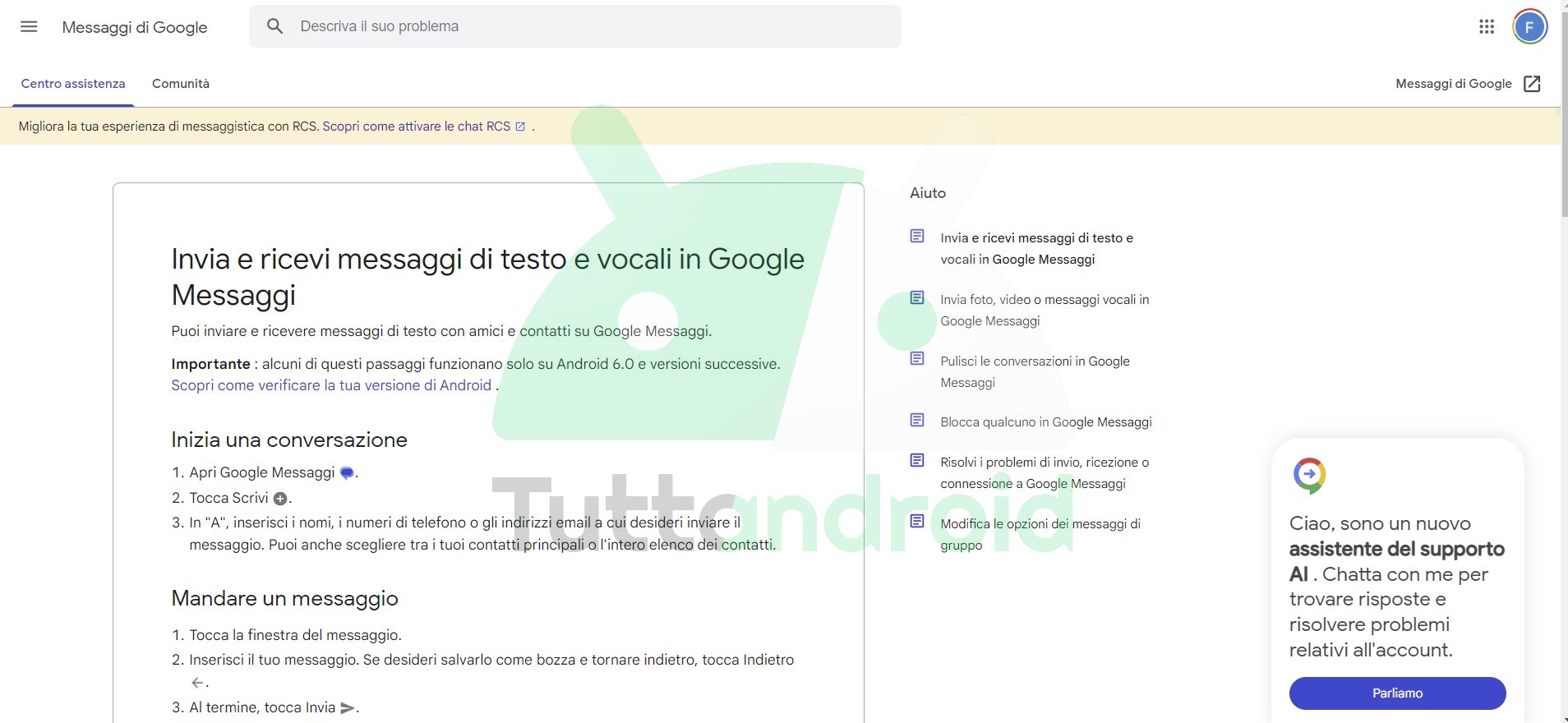Click article icon for Invia foto, video
Viewport: 1568px width, 723px height.
917,298
